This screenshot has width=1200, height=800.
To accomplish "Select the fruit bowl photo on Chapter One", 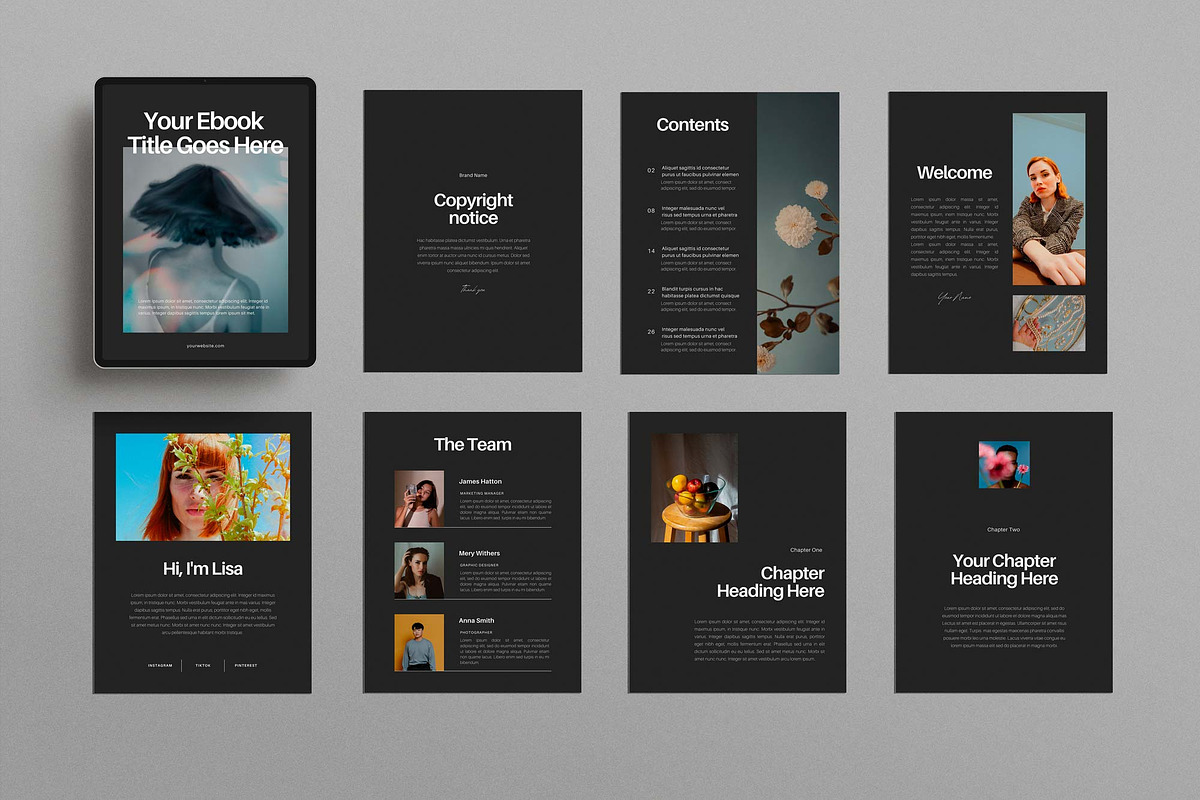I will [694, 485].
